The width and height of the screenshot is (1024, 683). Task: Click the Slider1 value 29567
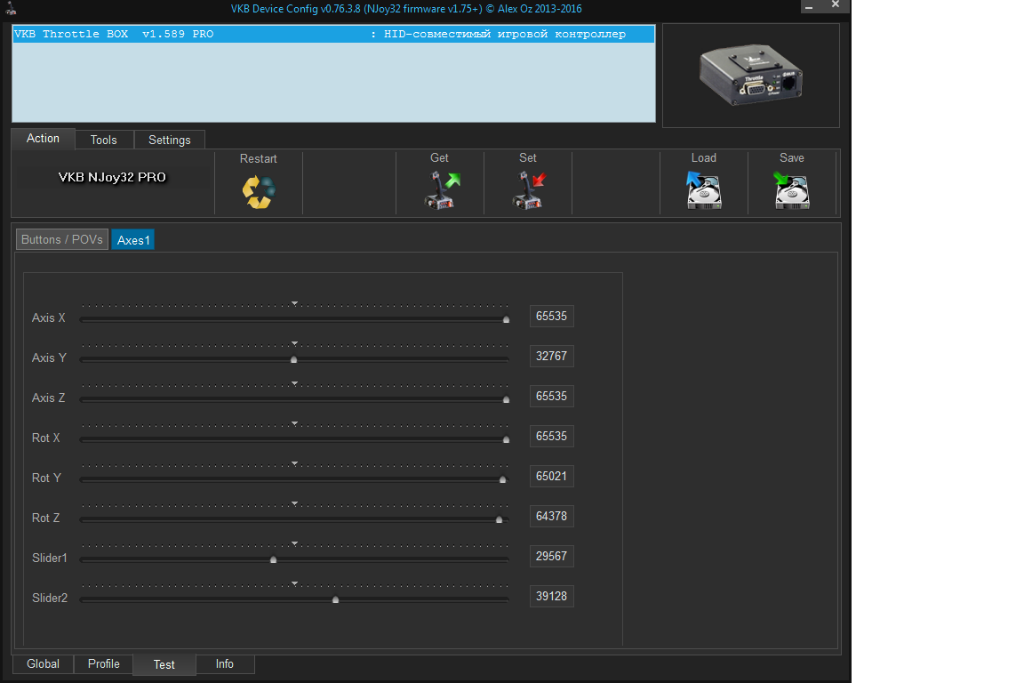coord(552,556)
